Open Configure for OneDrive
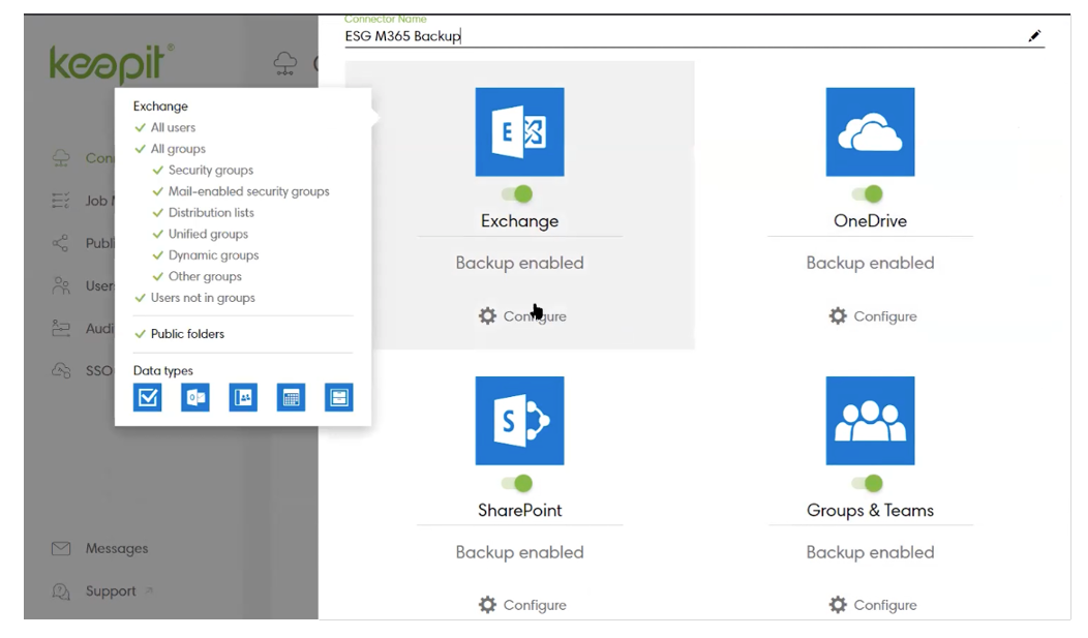Image resolution: width=1088 pixels, height=638 pixels. (x=873, y=316)
